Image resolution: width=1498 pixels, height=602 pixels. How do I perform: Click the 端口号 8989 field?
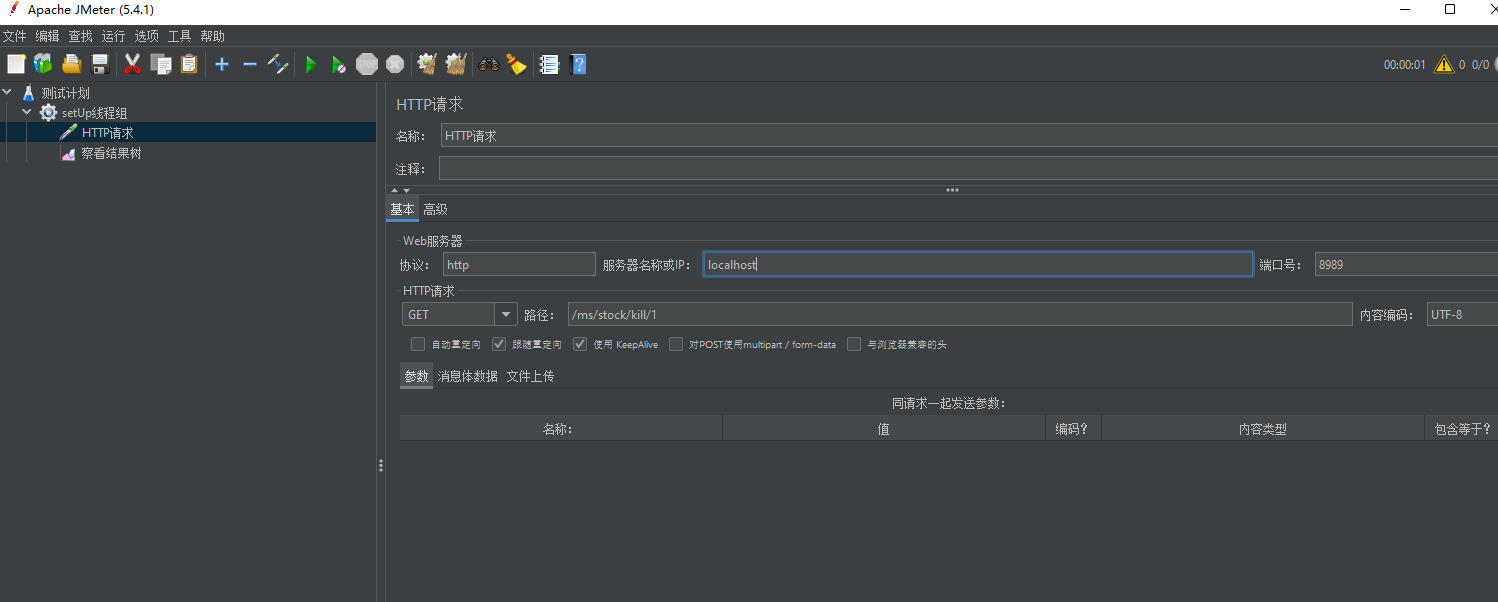pyautogui.click(x=1406, y=264)
